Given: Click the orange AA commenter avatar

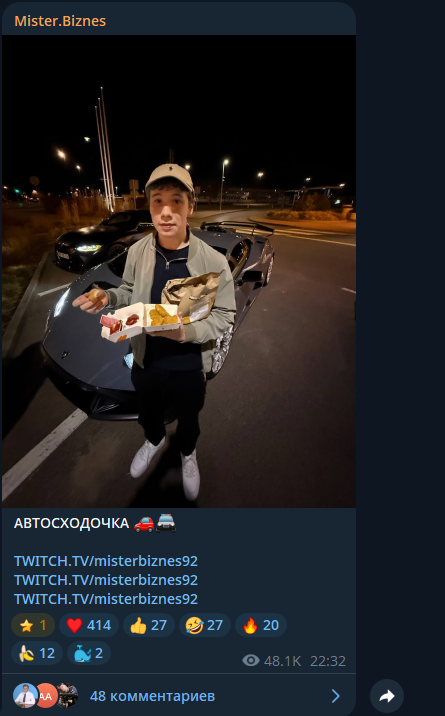Looking at the screenshot, I should point(46,695).
